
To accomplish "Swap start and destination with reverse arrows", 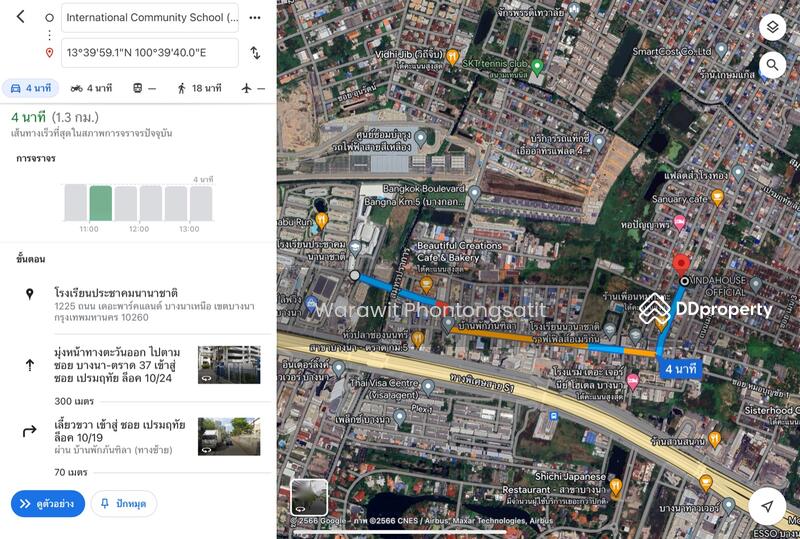I will pyautogui.click(x=255, y=52).
